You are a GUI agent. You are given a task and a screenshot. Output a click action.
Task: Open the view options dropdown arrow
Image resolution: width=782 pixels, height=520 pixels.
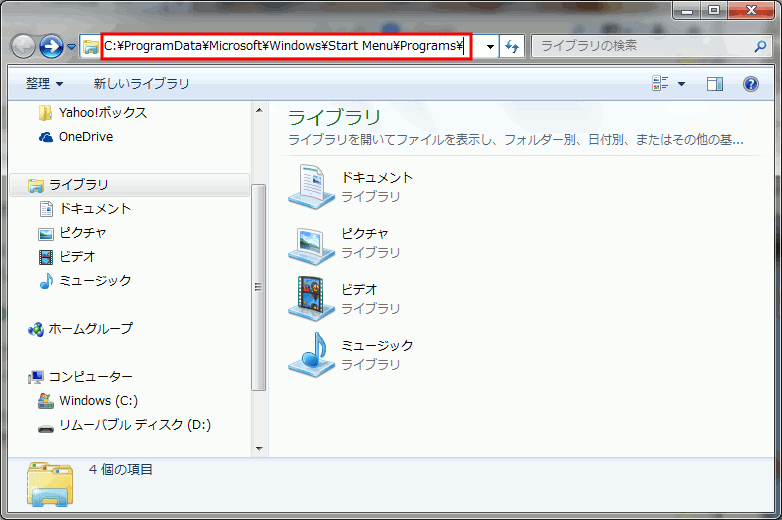pyautogui.click(x=681, y=84)
